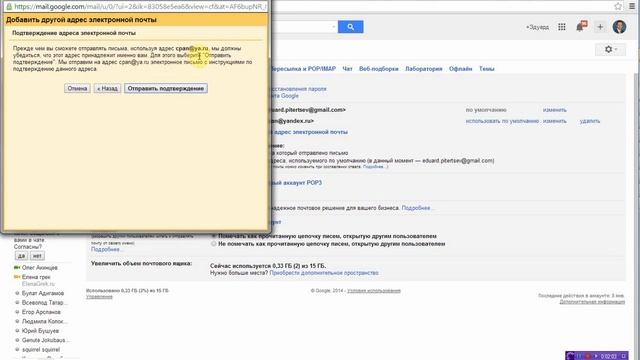This screenshot has width=640, height=360.
Task: Click the Отмена button in popup
Action: 77,89
